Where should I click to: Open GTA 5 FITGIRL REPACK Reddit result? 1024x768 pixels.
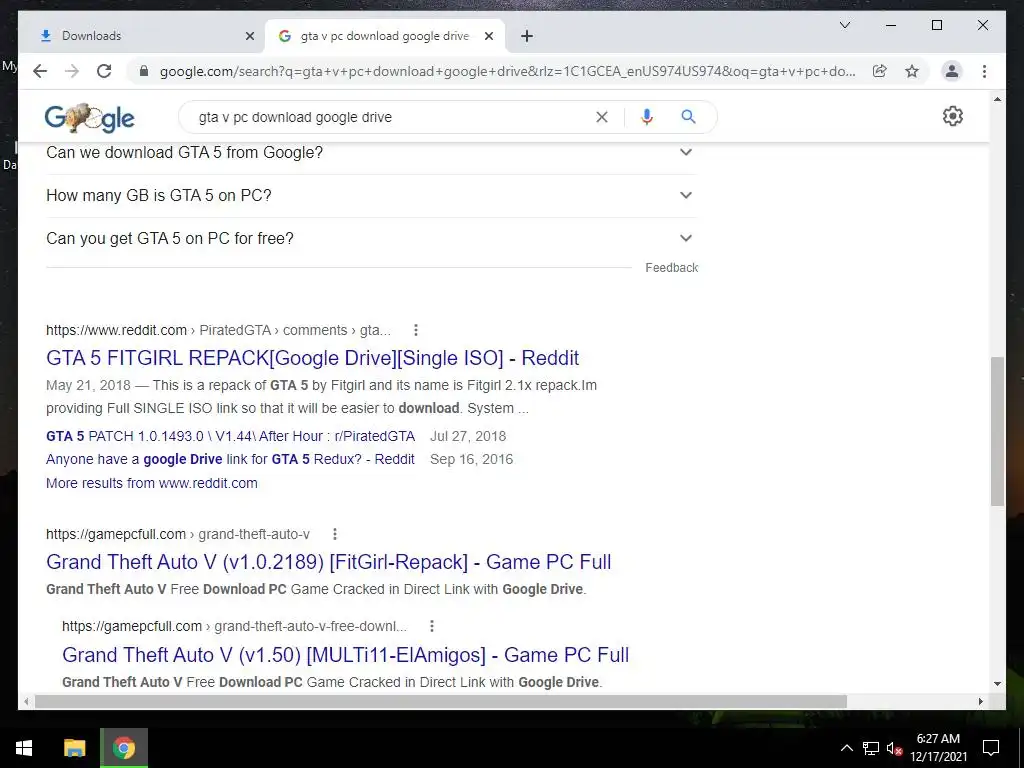[312, 358]
